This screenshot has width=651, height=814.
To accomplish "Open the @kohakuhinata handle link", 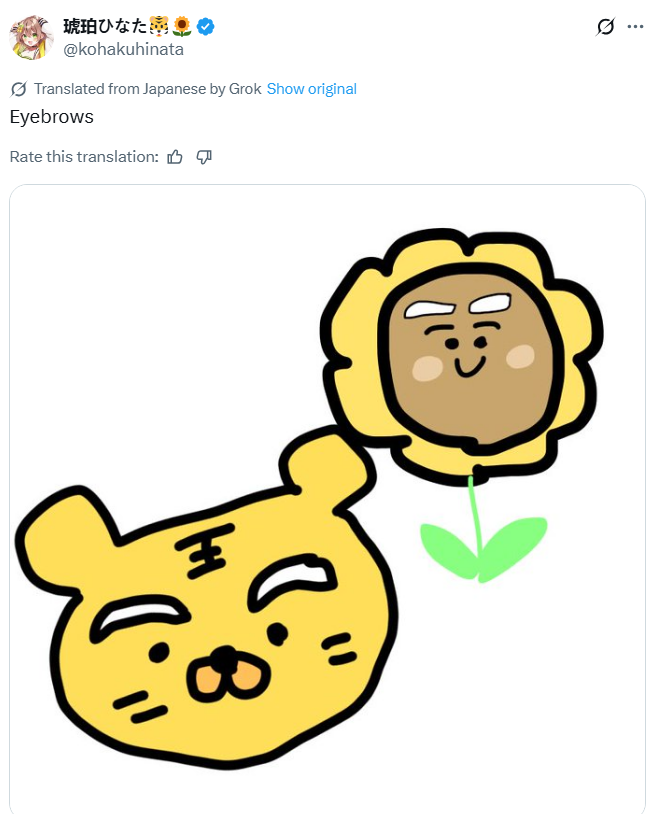I will 123,49.
